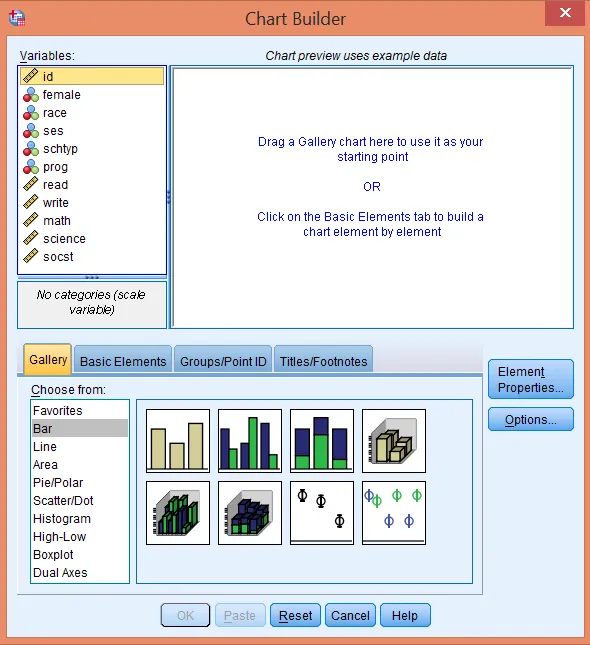Click the horizontal splitter below Variables list
Screen dimensions: 590x645
(x=92, y=278)
